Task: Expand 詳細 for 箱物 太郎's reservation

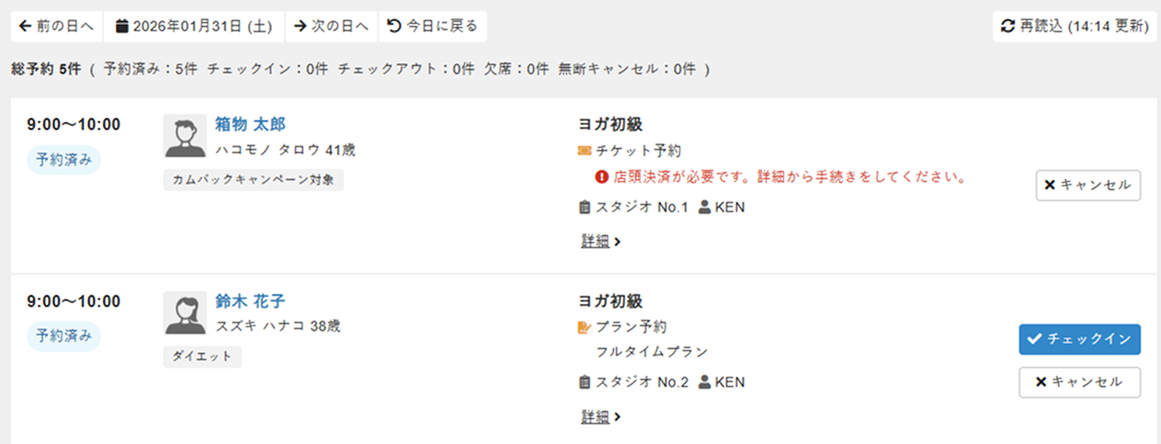Action: coord(600,241)
